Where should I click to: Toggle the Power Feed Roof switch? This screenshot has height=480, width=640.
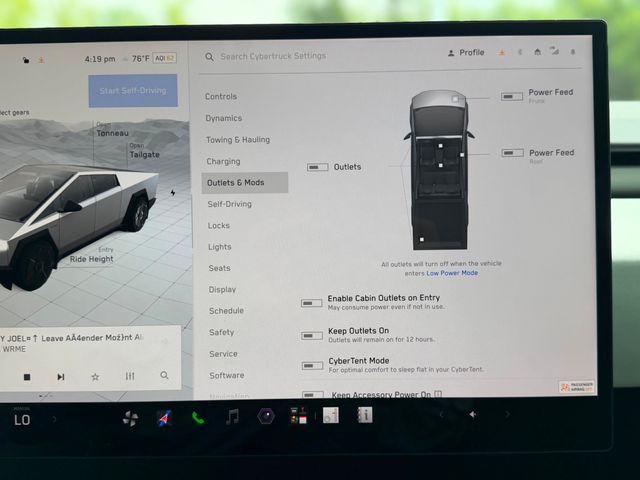513,153
